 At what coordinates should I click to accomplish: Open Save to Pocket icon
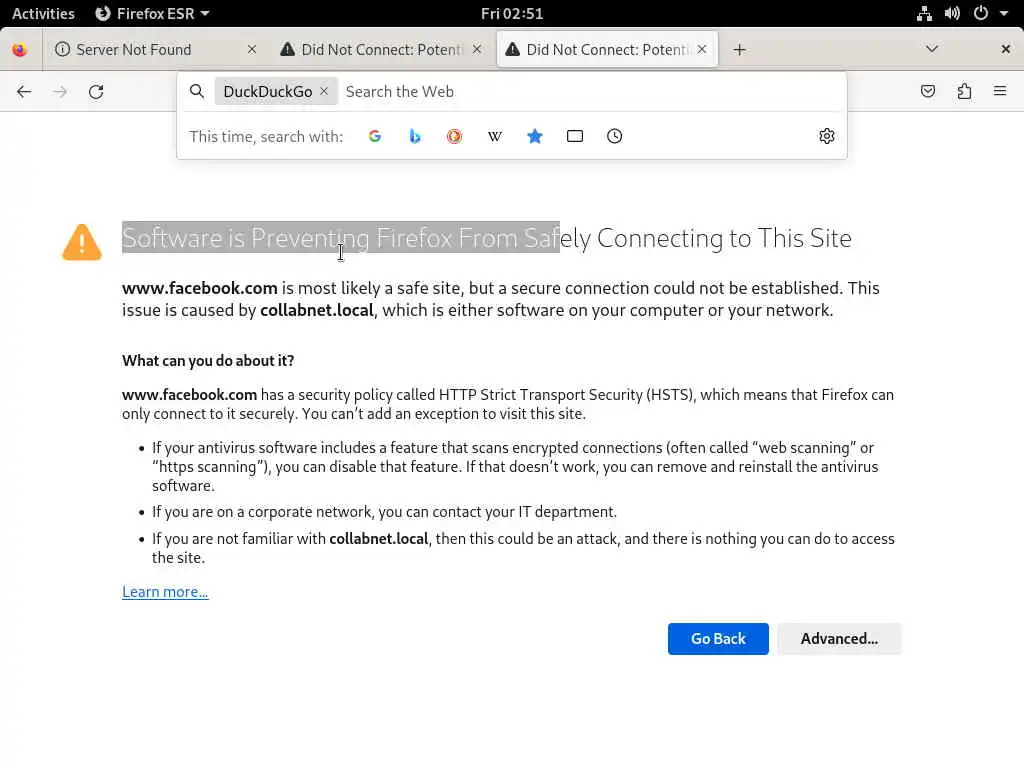[x=927, y=91]
